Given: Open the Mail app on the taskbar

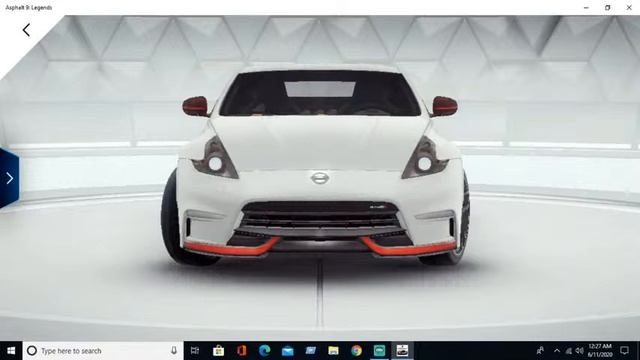Looking at the screenshot, I should click(x=288, y=351).
